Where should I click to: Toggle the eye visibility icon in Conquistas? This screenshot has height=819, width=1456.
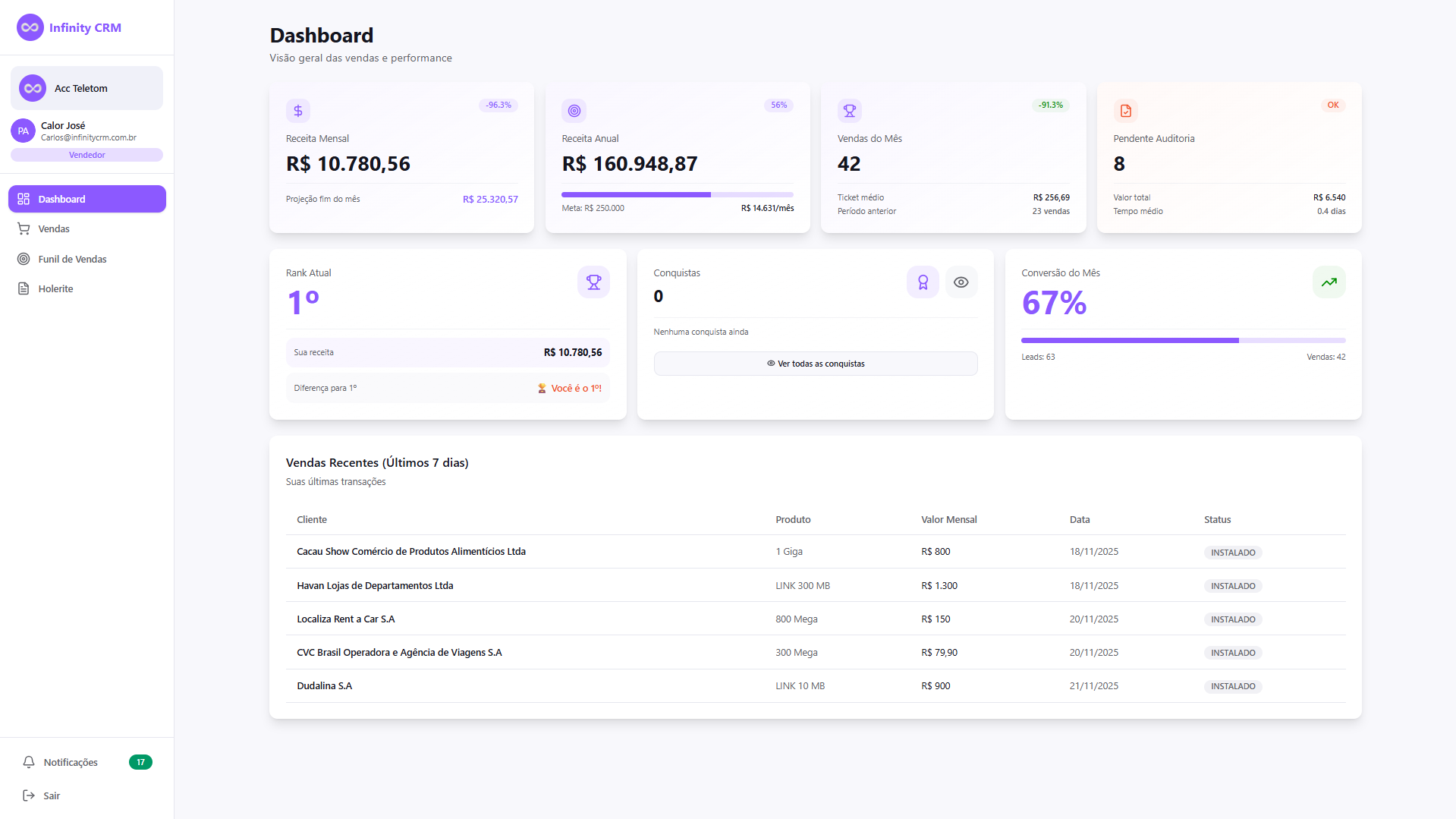coord(961,282)
